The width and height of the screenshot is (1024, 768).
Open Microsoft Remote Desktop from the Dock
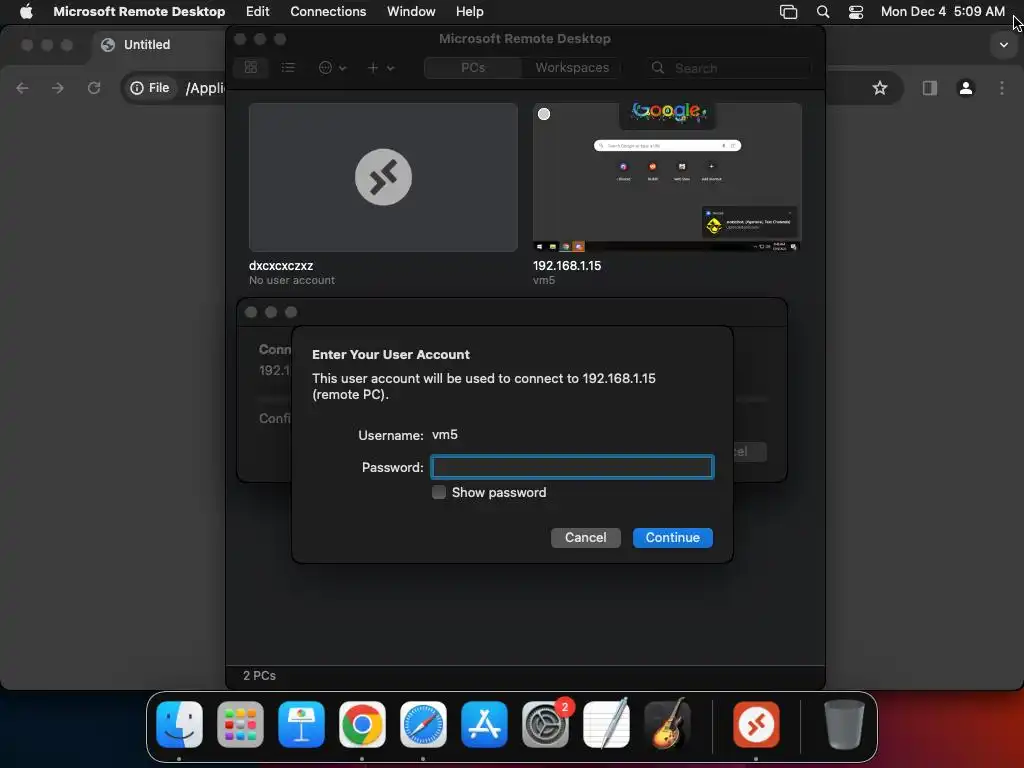tap(756, 724)
